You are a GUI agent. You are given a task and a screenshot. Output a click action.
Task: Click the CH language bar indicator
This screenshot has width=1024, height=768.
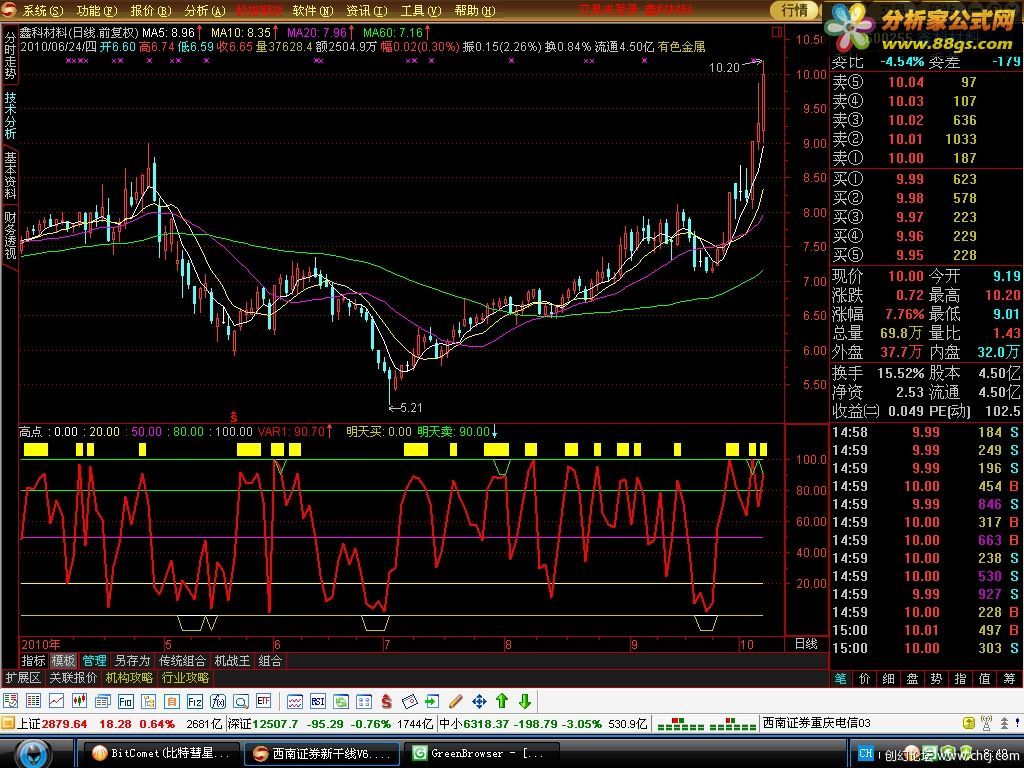tap(866, 754)
